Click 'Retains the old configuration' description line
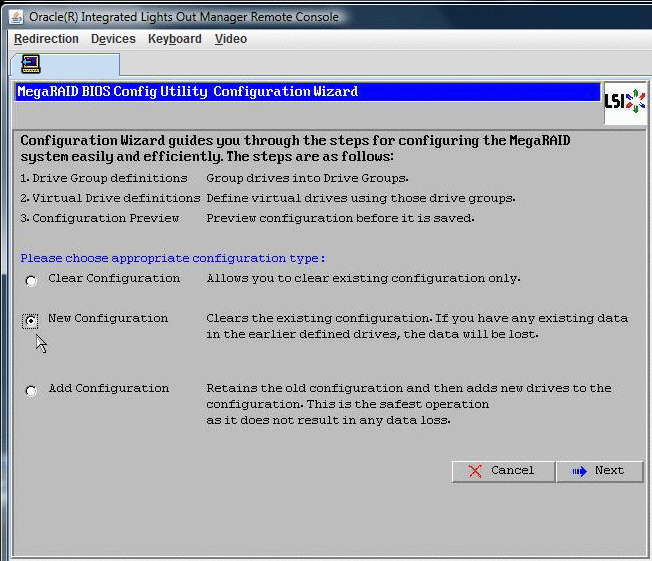This screenshot has height=561, width=652. [409, 388]
